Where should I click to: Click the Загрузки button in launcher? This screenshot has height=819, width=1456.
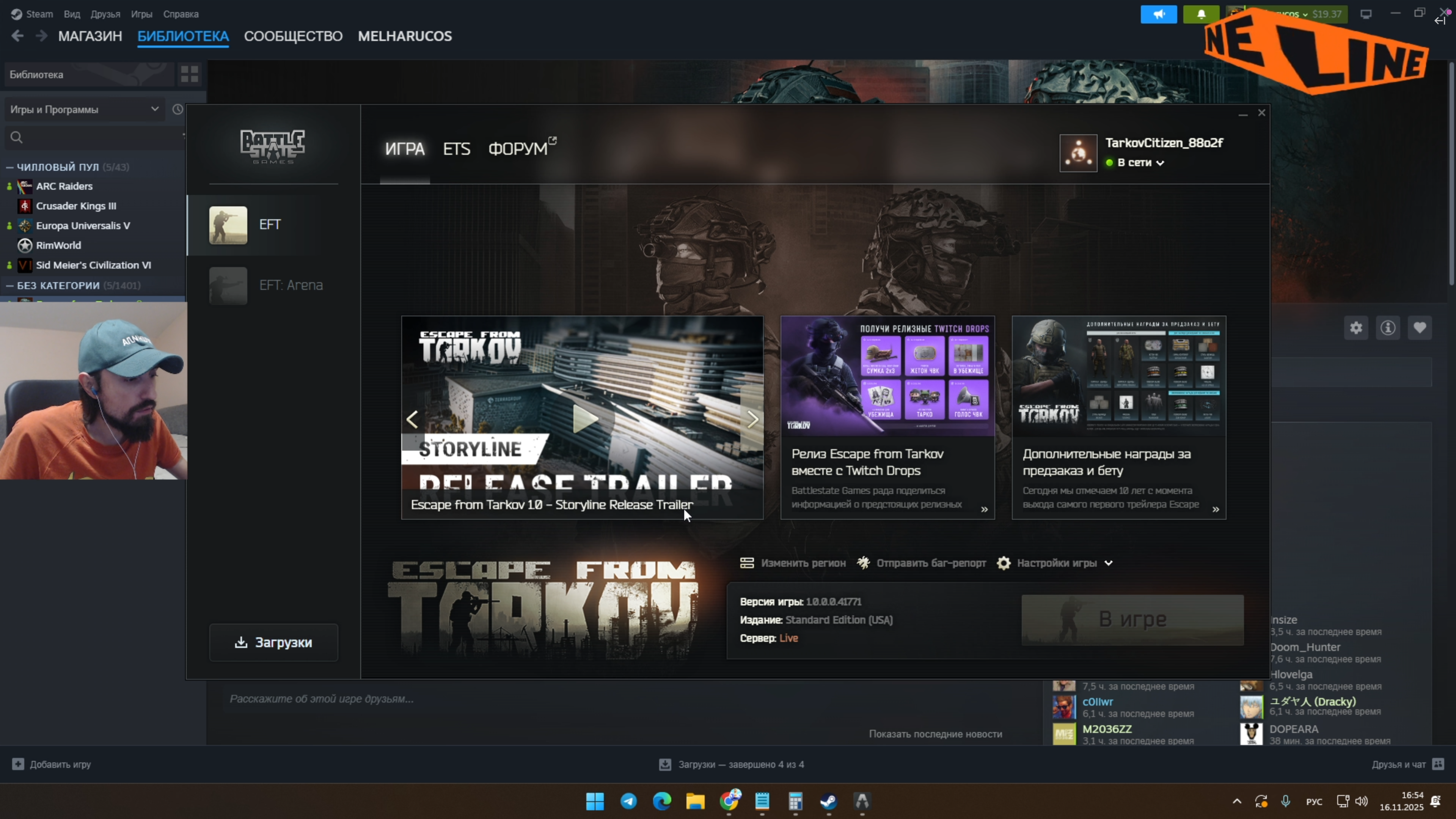coord(273,642)
